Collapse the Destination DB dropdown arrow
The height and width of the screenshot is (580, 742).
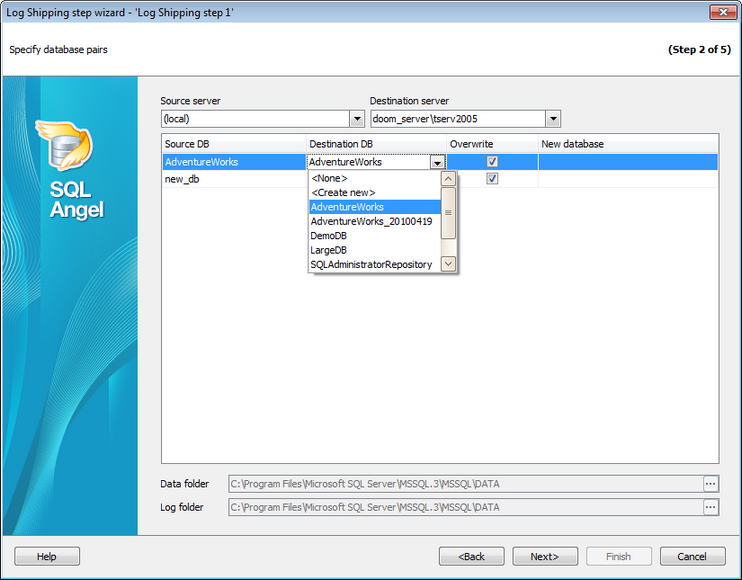click(x=437, y=162)
